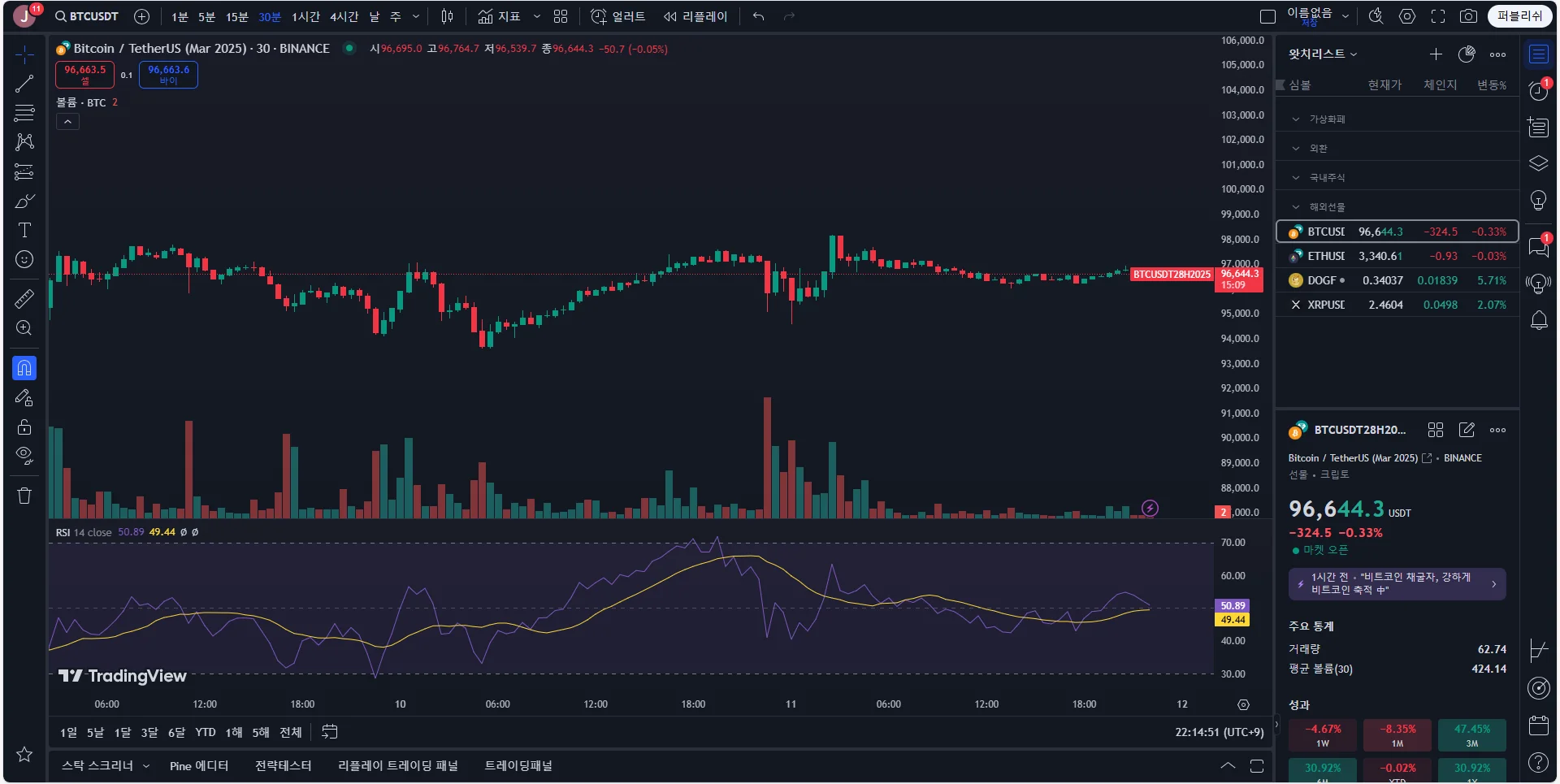The image size is (1560, 784).
Task: Select the text T tool
Action: 24,230
